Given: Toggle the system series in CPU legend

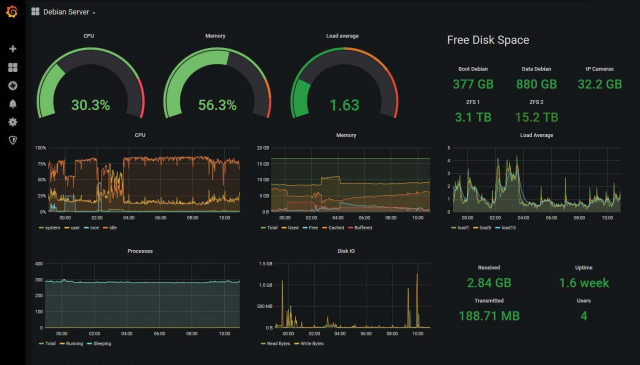Looking at the screenshot, I should (49, 228).
